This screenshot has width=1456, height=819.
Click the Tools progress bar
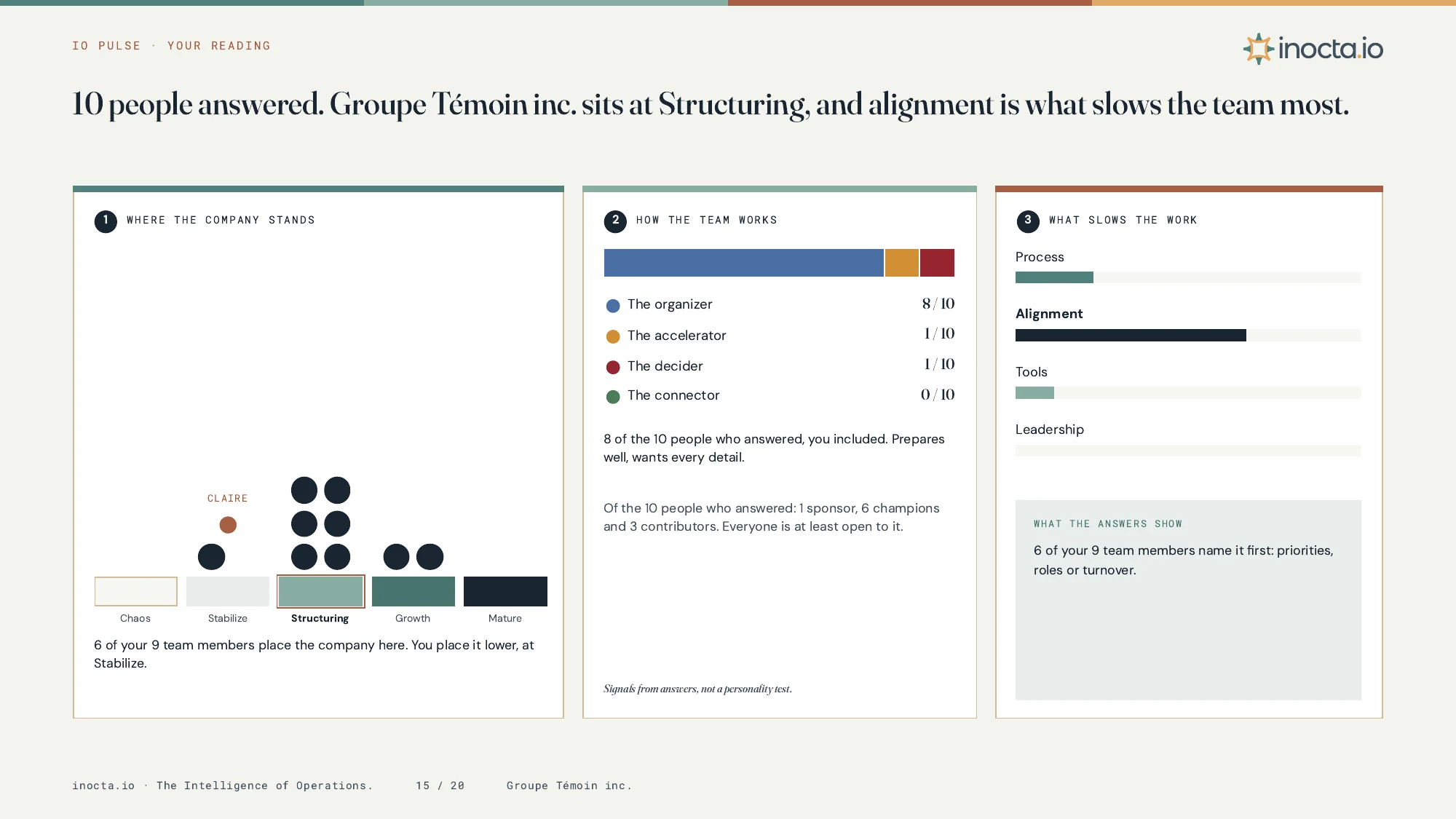(x=1188, y=393)
